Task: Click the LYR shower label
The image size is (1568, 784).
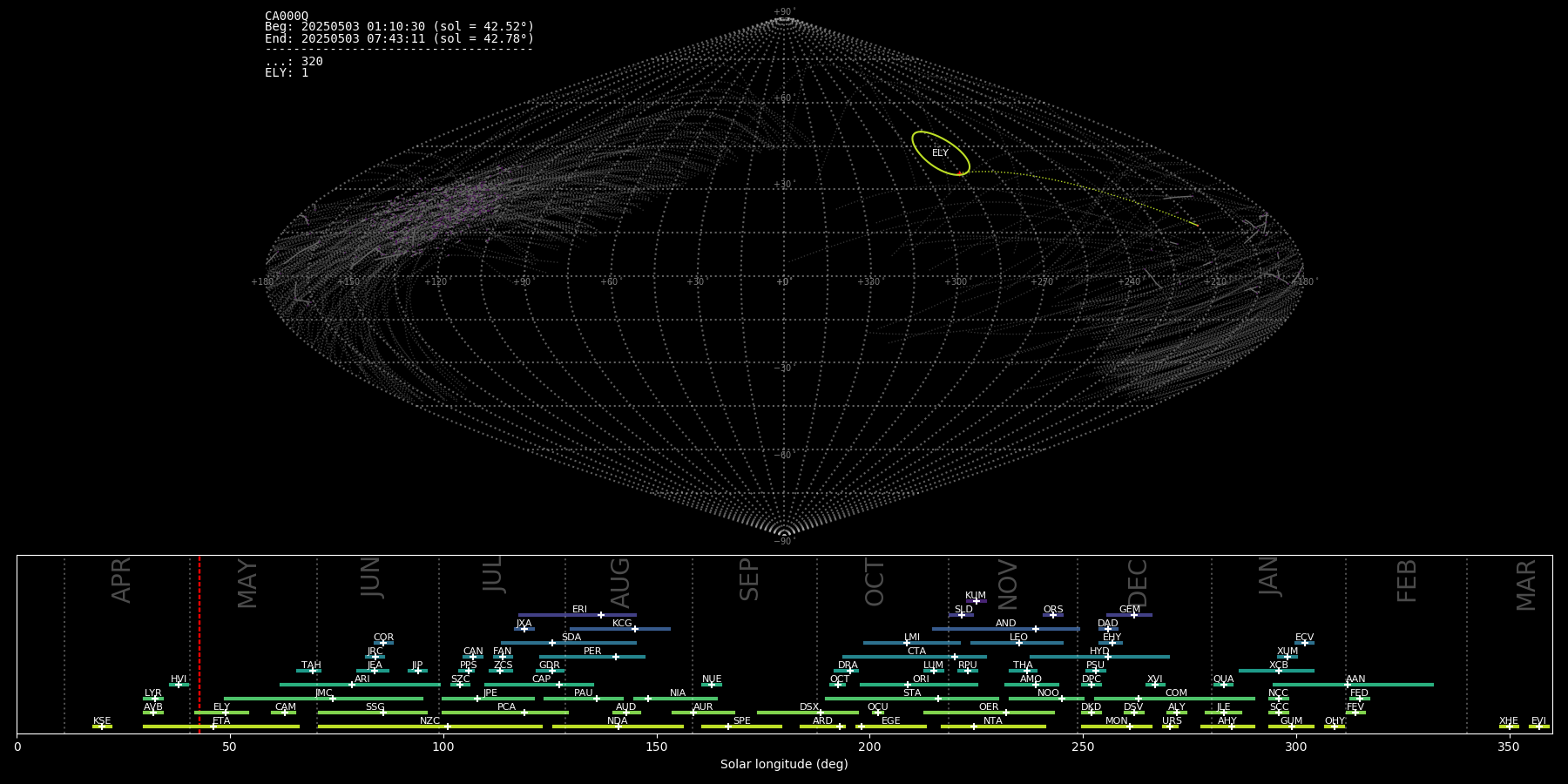Action: point(153,693)
